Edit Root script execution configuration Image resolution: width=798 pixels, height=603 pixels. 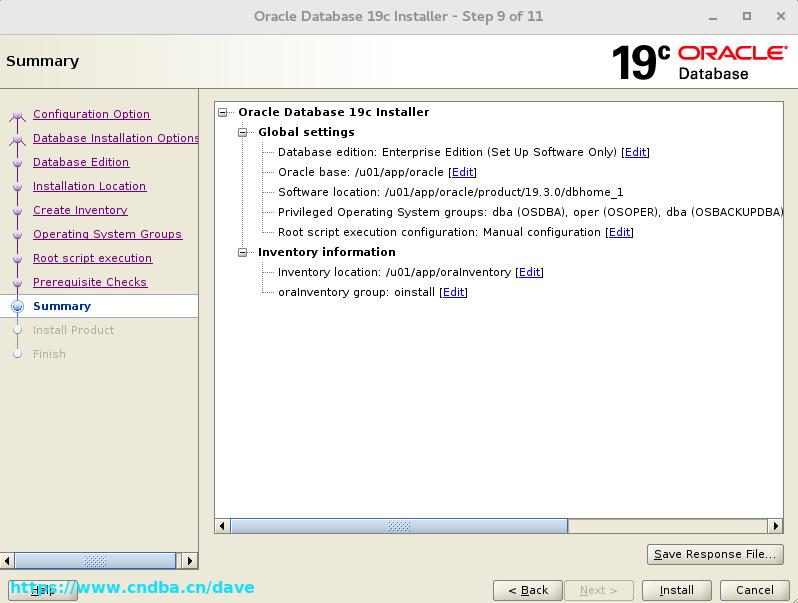(x=619, y=233)
